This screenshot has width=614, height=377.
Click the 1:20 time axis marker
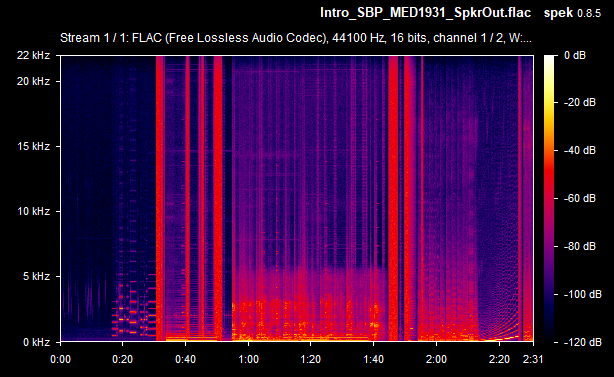coord(311,359)
